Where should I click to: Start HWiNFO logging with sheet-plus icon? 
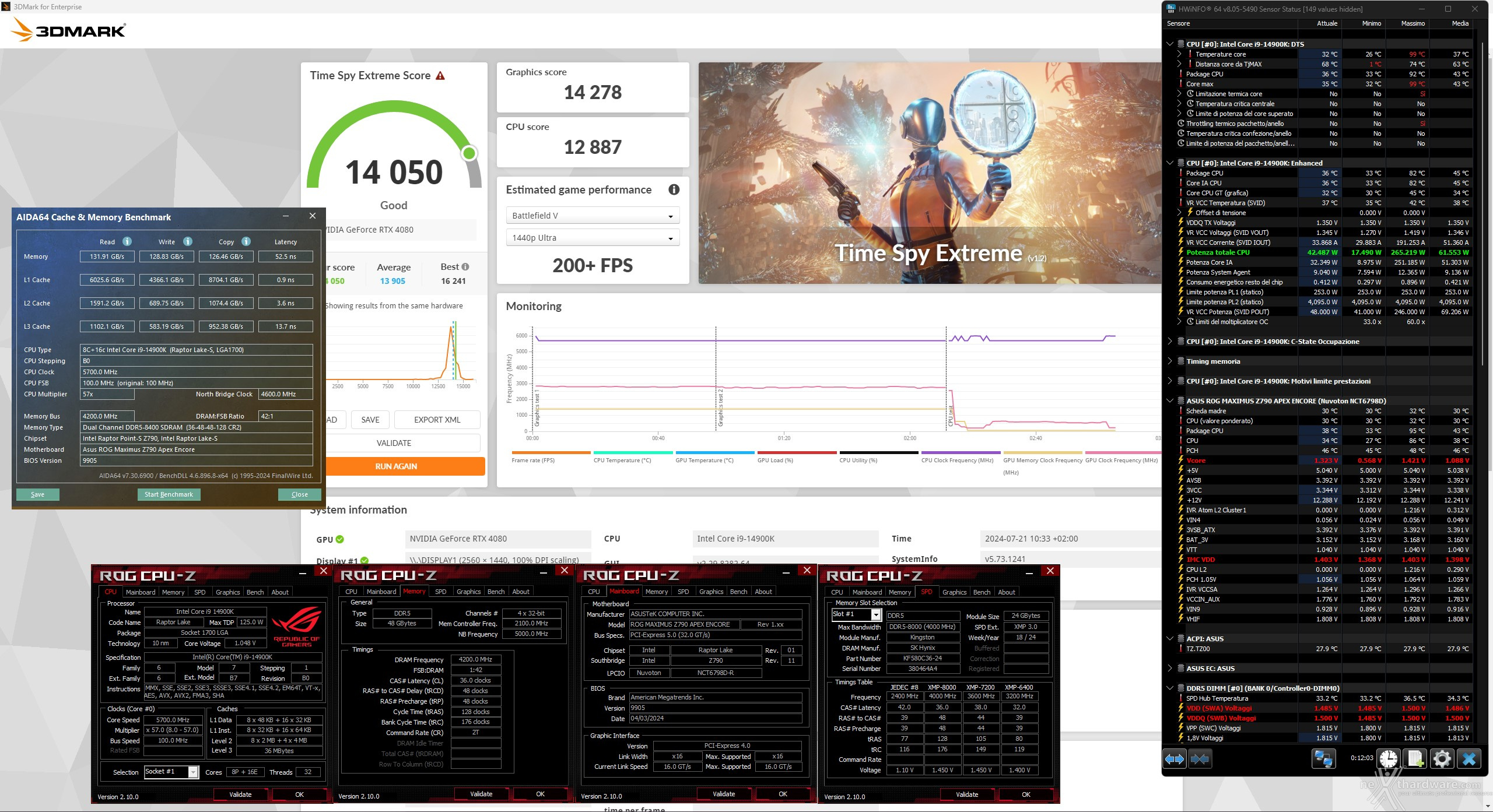tap(1415, 759)
